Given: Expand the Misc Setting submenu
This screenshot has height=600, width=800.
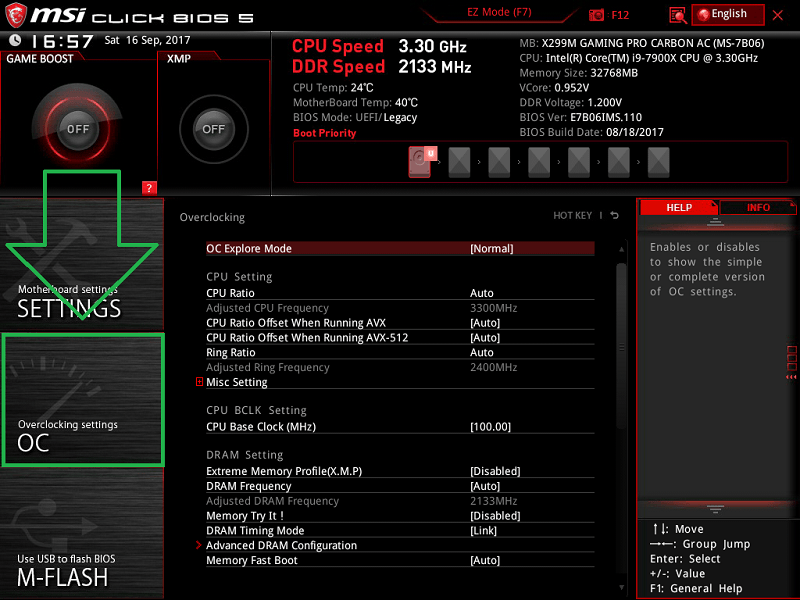Looking at the screenshot, I should (x=237, y=382).
